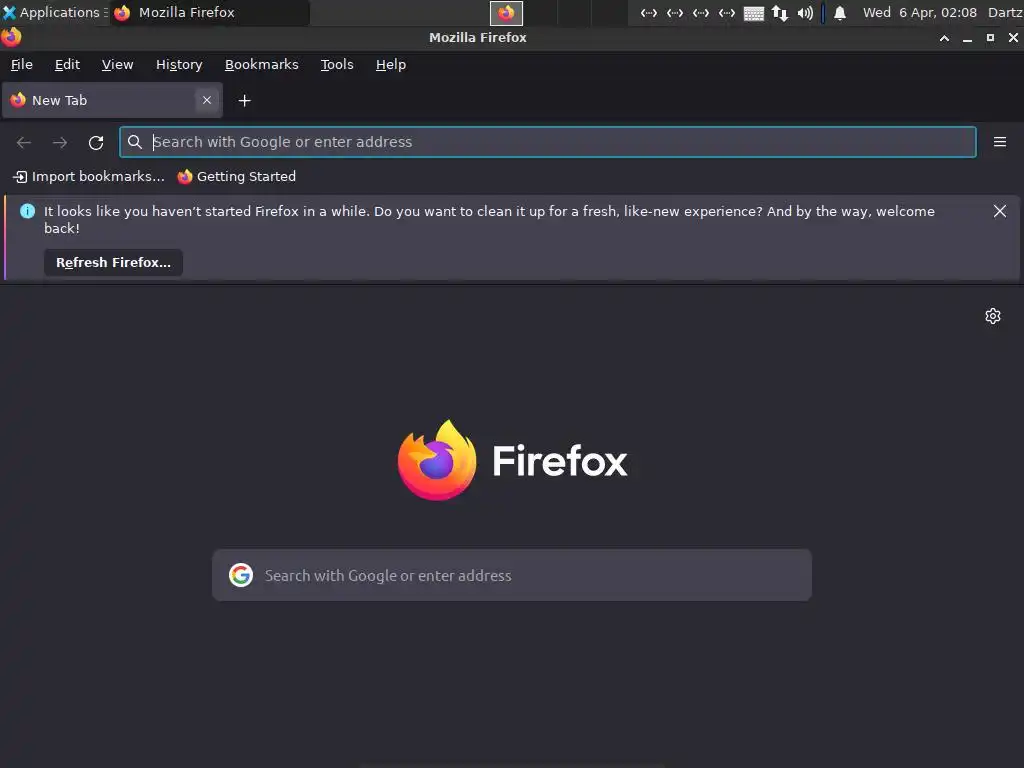Click the info icon in notification bar

point(27,211)
